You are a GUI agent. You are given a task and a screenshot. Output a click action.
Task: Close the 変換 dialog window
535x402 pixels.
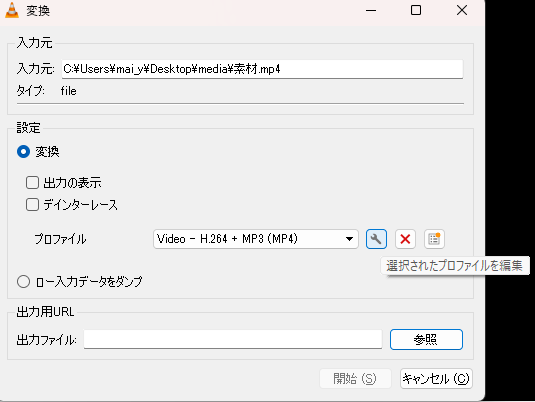click(462, 11)
